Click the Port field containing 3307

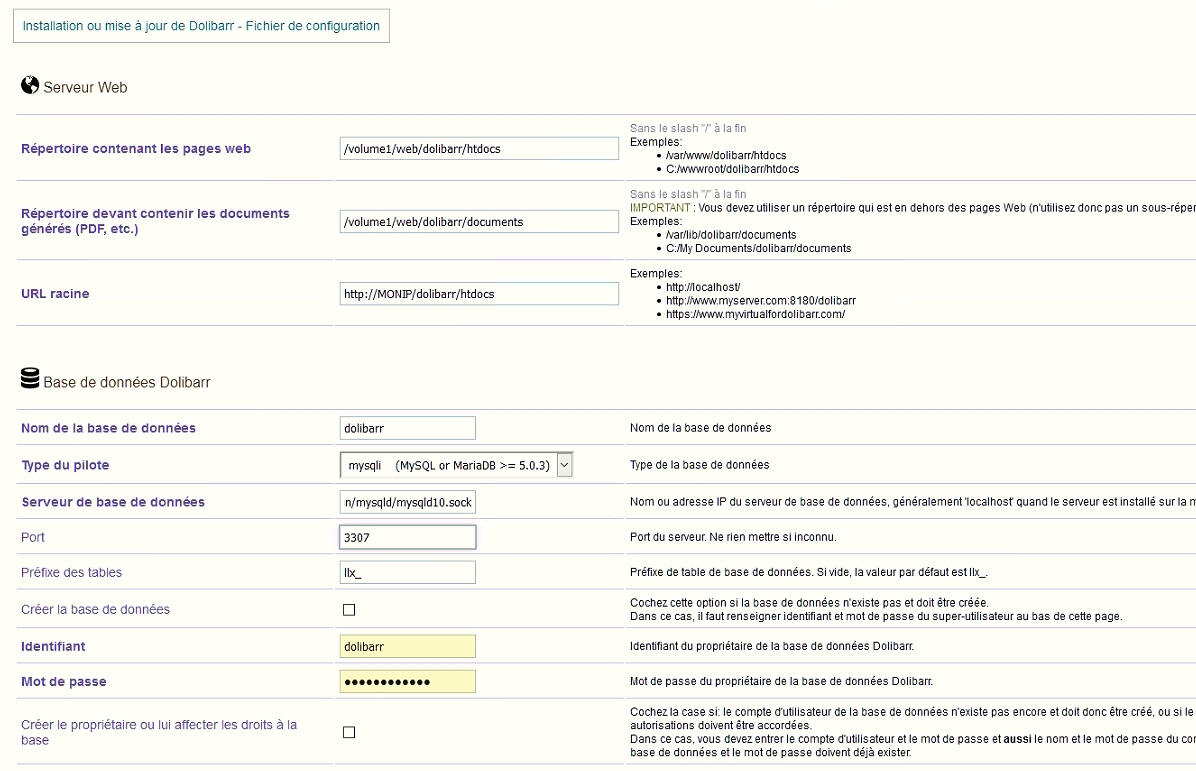407,538
